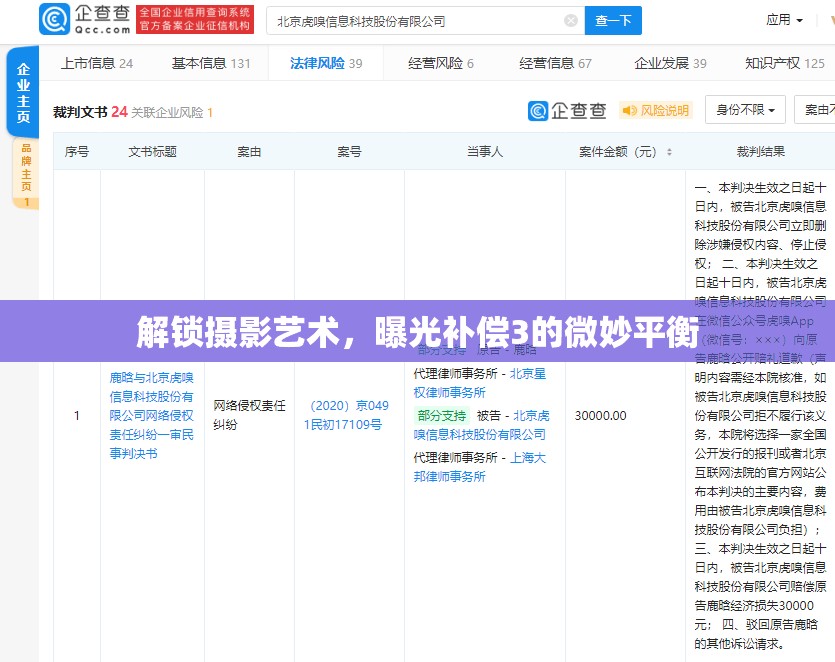Image resolution: width=835 pixels, height=662 pixels.
Task: Switch to 基本信息 tab
Action: (x=211, y=63)
